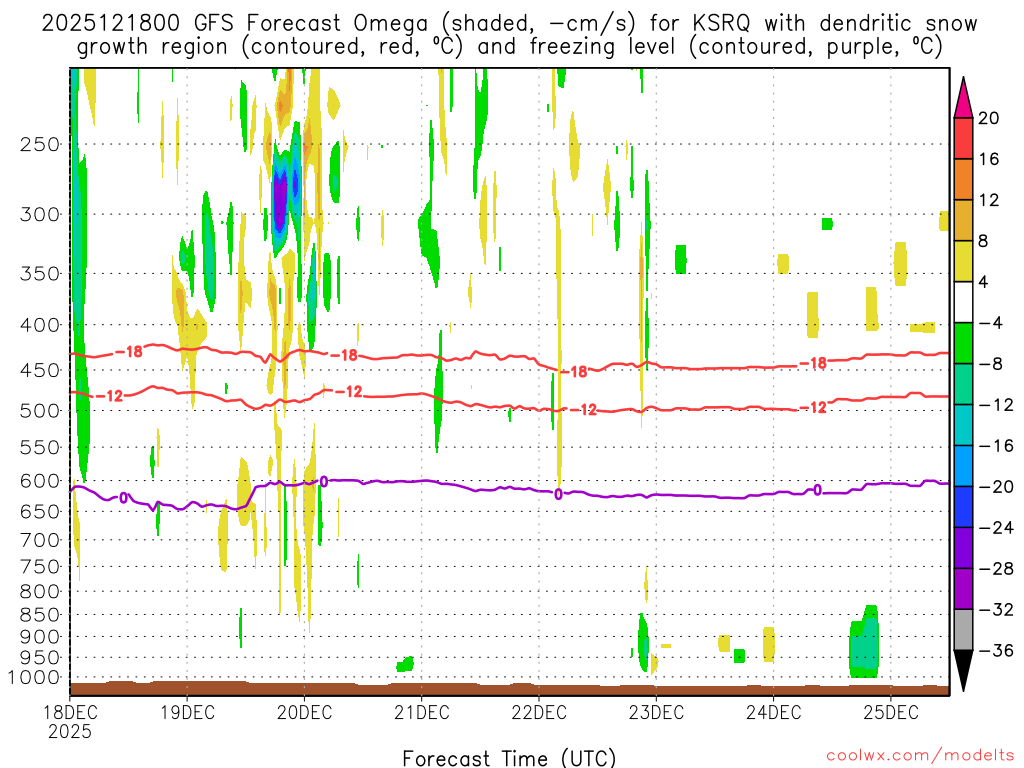Click the 650 pressure level label
The height and width of the screenshot is (768, 1024).
(40, 511)
